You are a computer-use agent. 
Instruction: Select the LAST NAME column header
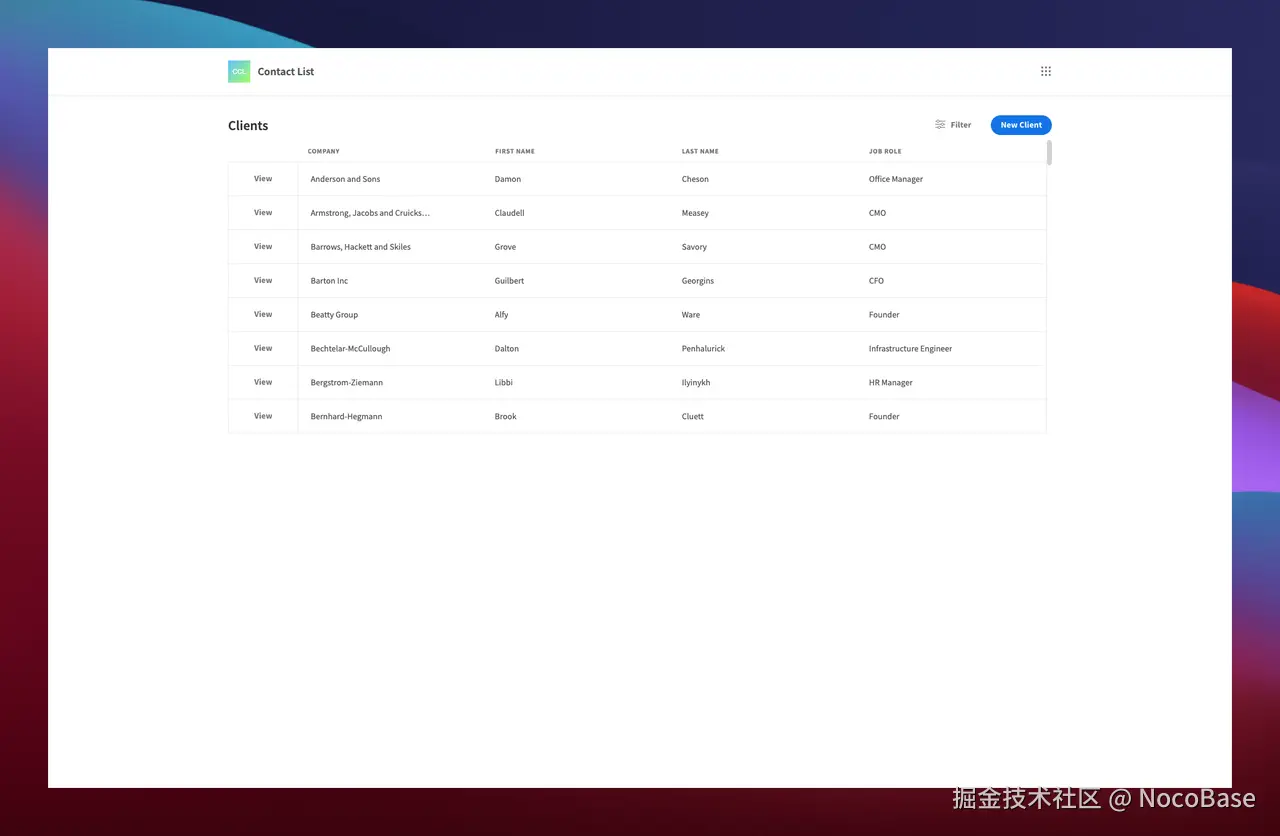(x=700, y=151)
